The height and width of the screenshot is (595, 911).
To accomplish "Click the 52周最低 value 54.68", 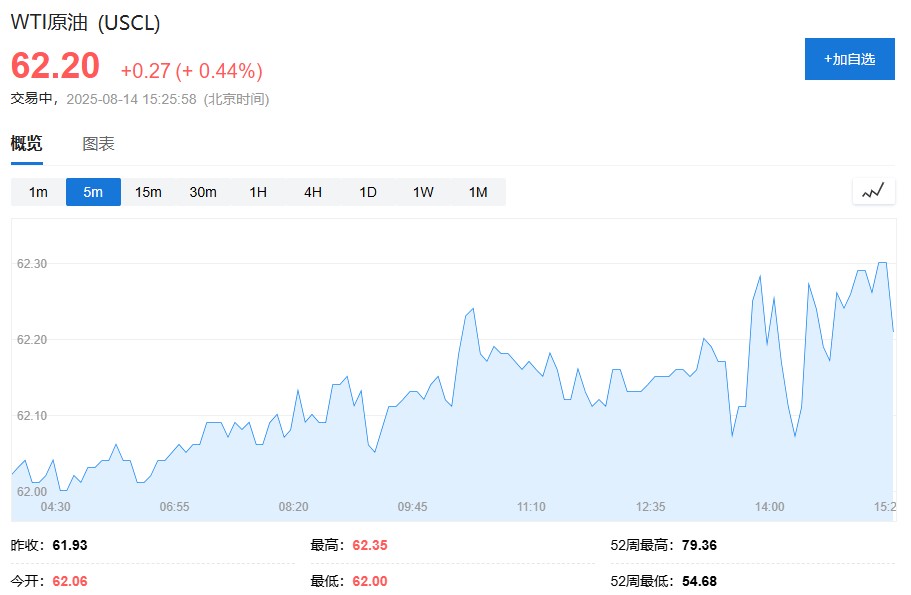I will coord(699,581).
